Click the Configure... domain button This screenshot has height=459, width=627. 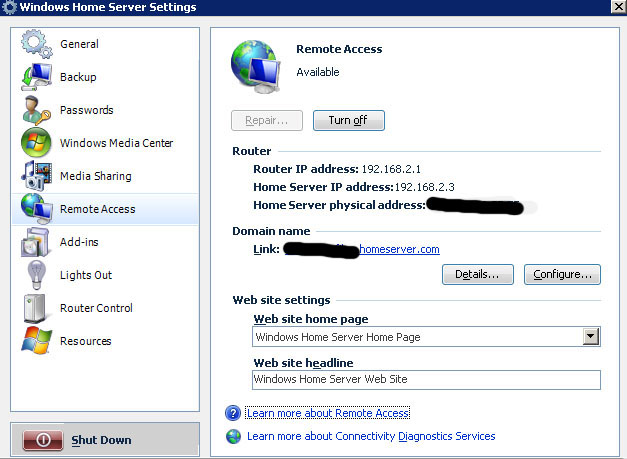tap(562, 274)
